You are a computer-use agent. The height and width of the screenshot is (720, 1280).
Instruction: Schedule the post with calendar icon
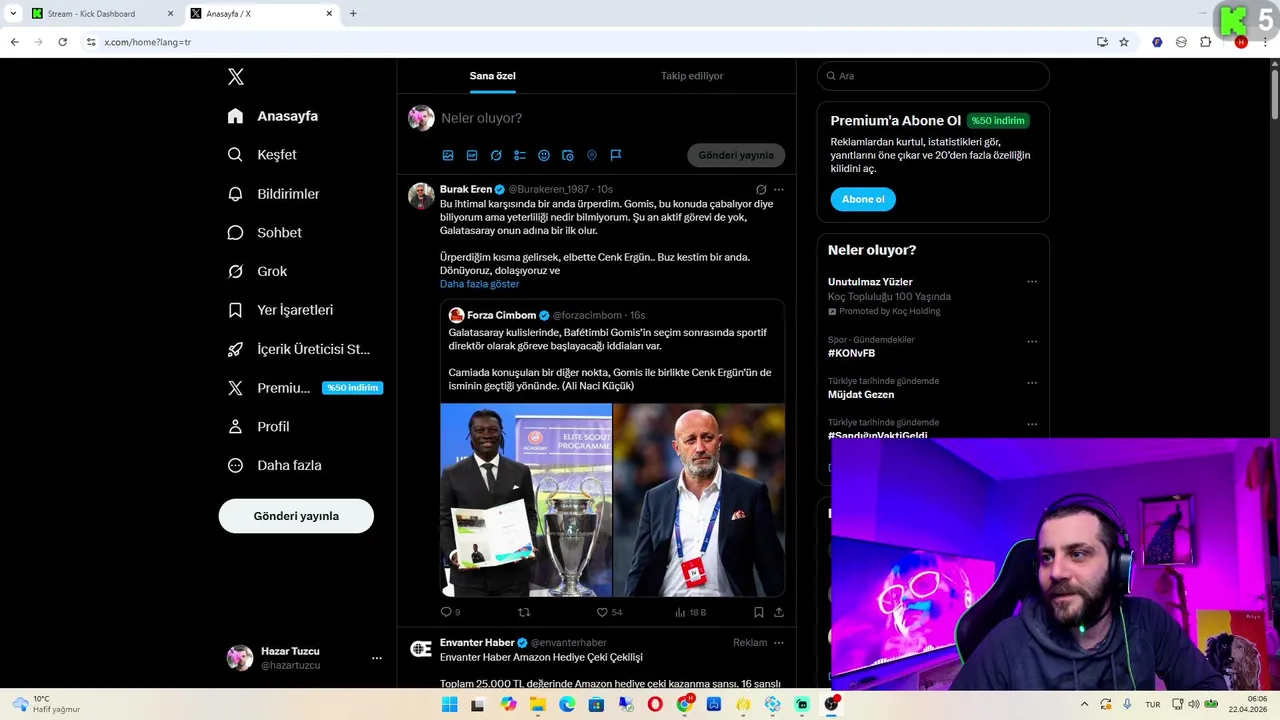[568, 155]
